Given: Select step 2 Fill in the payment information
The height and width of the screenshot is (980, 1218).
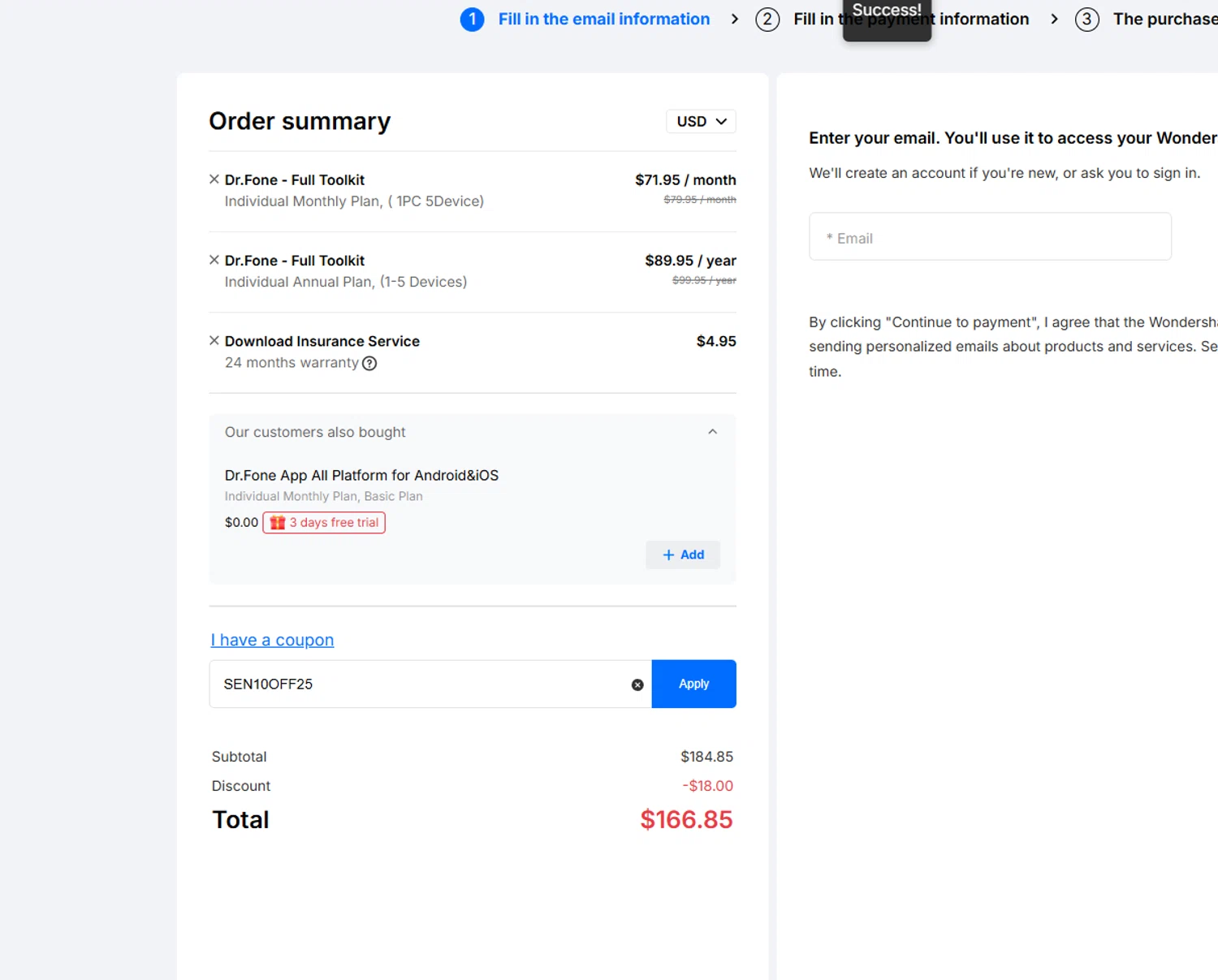Looking at the screenshot, I should tap(892, 19).
